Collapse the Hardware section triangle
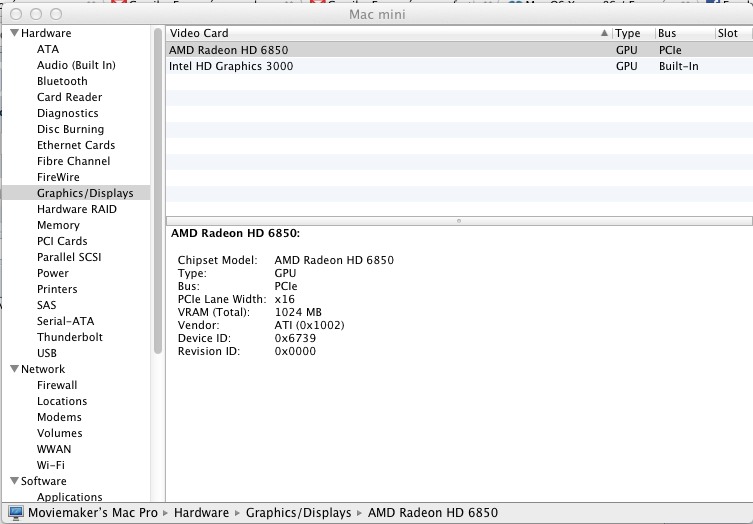 tap(14, 33)
